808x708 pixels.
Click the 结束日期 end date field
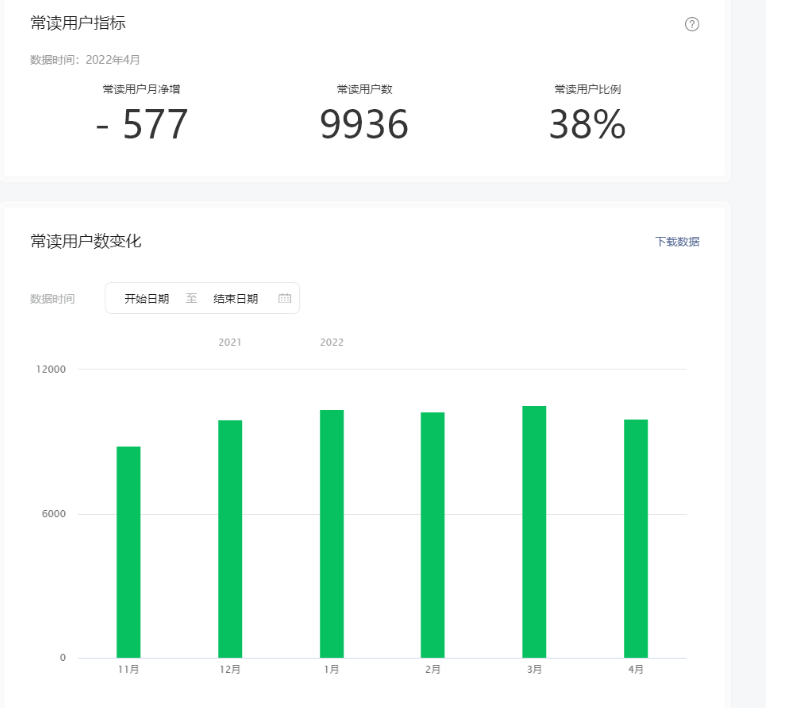[x=236, y=298]
